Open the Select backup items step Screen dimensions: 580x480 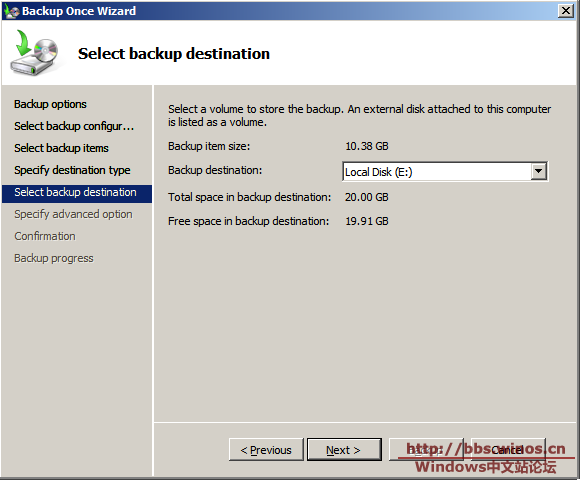coord(61,148)
